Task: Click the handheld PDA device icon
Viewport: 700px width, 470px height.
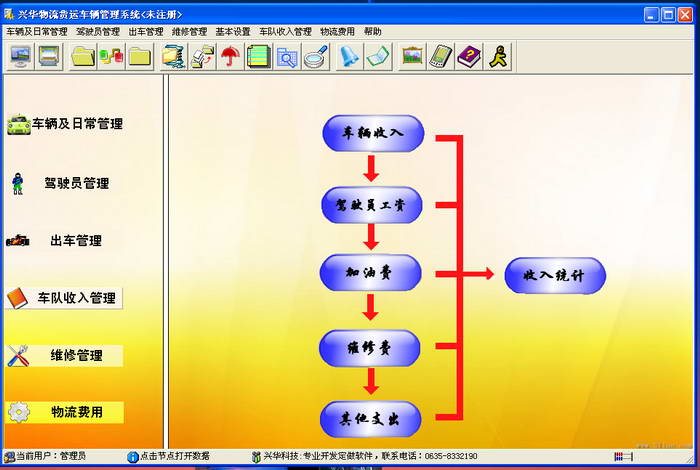Action: [x=441, y=57]
